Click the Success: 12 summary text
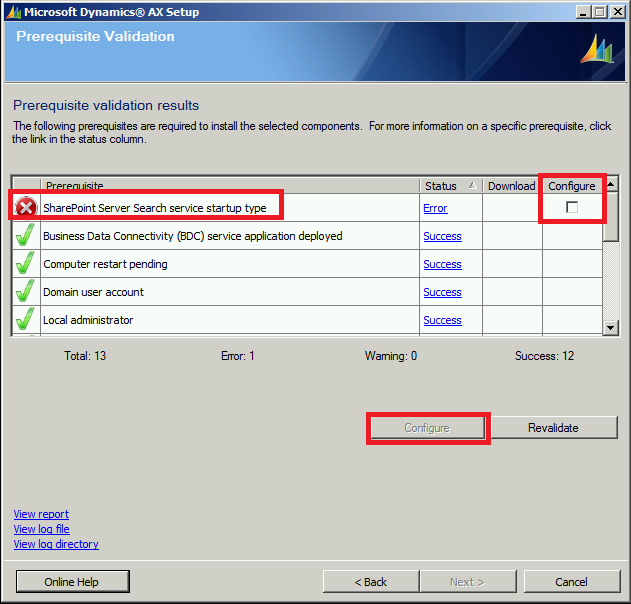This screenshot has width=631, height=604. [544, 356]
